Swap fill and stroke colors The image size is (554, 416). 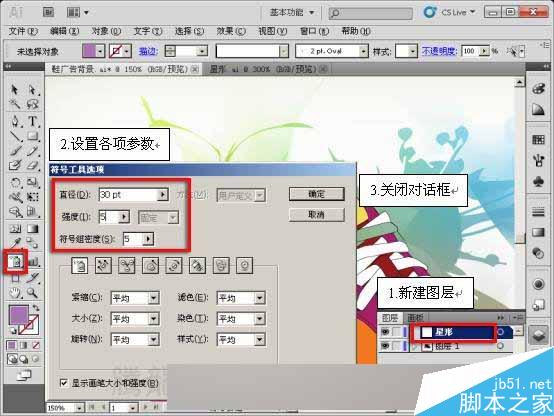pyautogui.click(x=36, y=308)
